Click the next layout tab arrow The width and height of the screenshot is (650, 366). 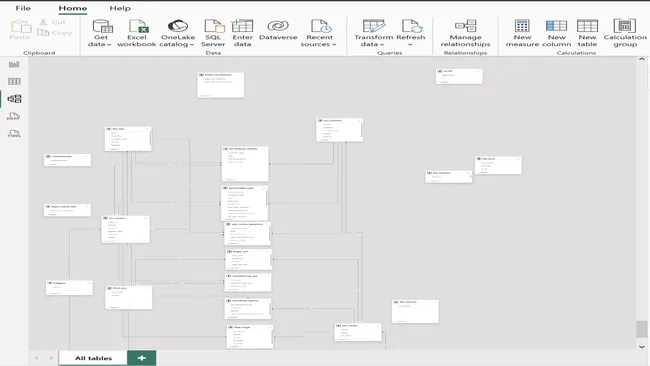tap(51, 358)
